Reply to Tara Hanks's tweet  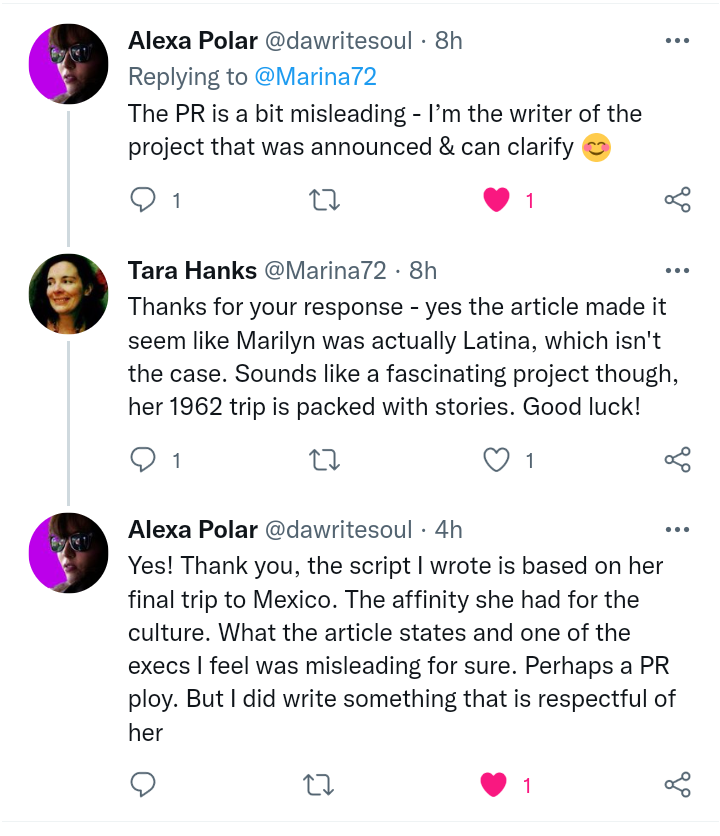point(145,460)
